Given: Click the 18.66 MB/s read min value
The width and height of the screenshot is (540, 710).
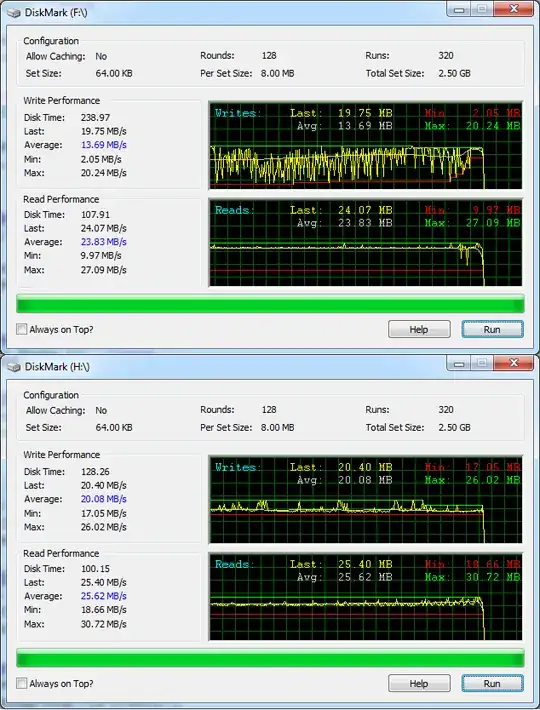Looking at the screenshot, I should tap(104, 609).
